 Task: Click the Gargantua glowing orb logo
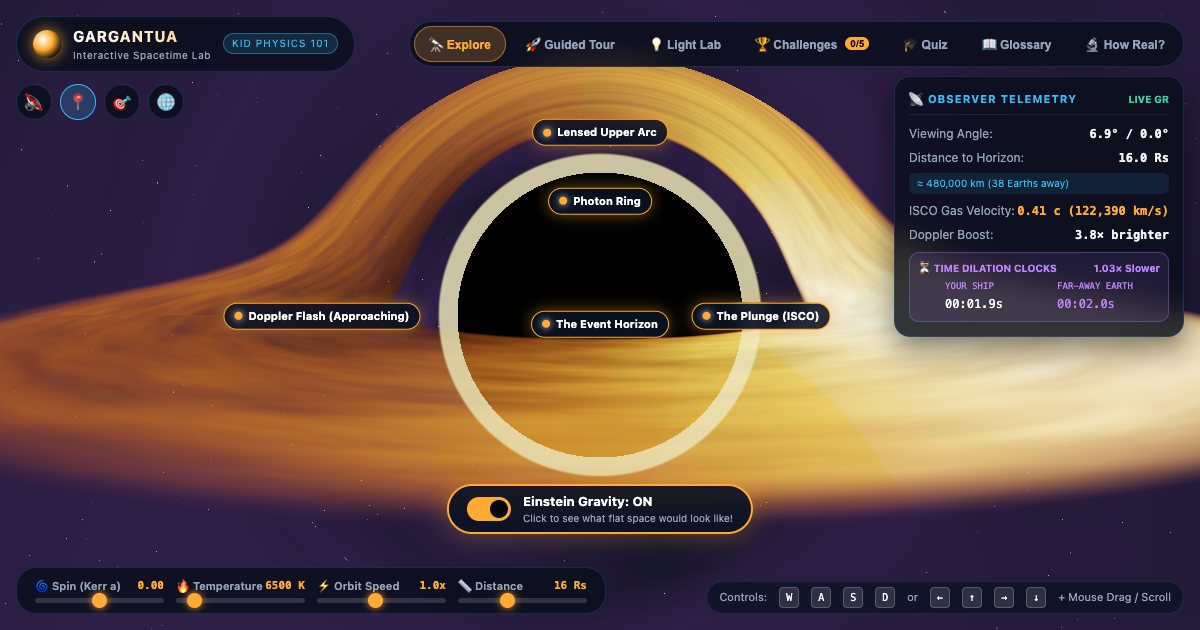pyautogui.click(x=47, y=44)
